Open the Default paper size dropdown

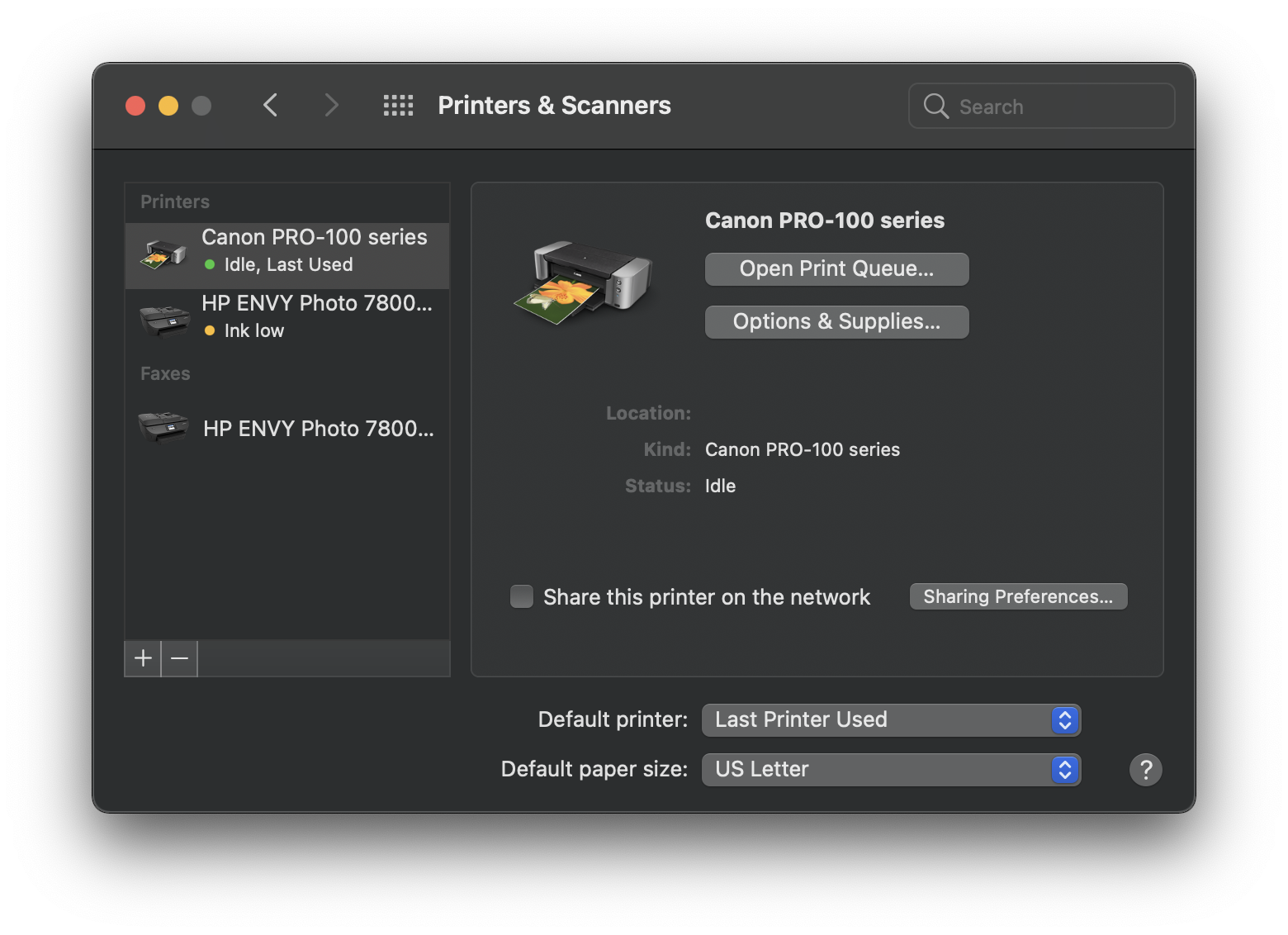(x=890, y=769)
